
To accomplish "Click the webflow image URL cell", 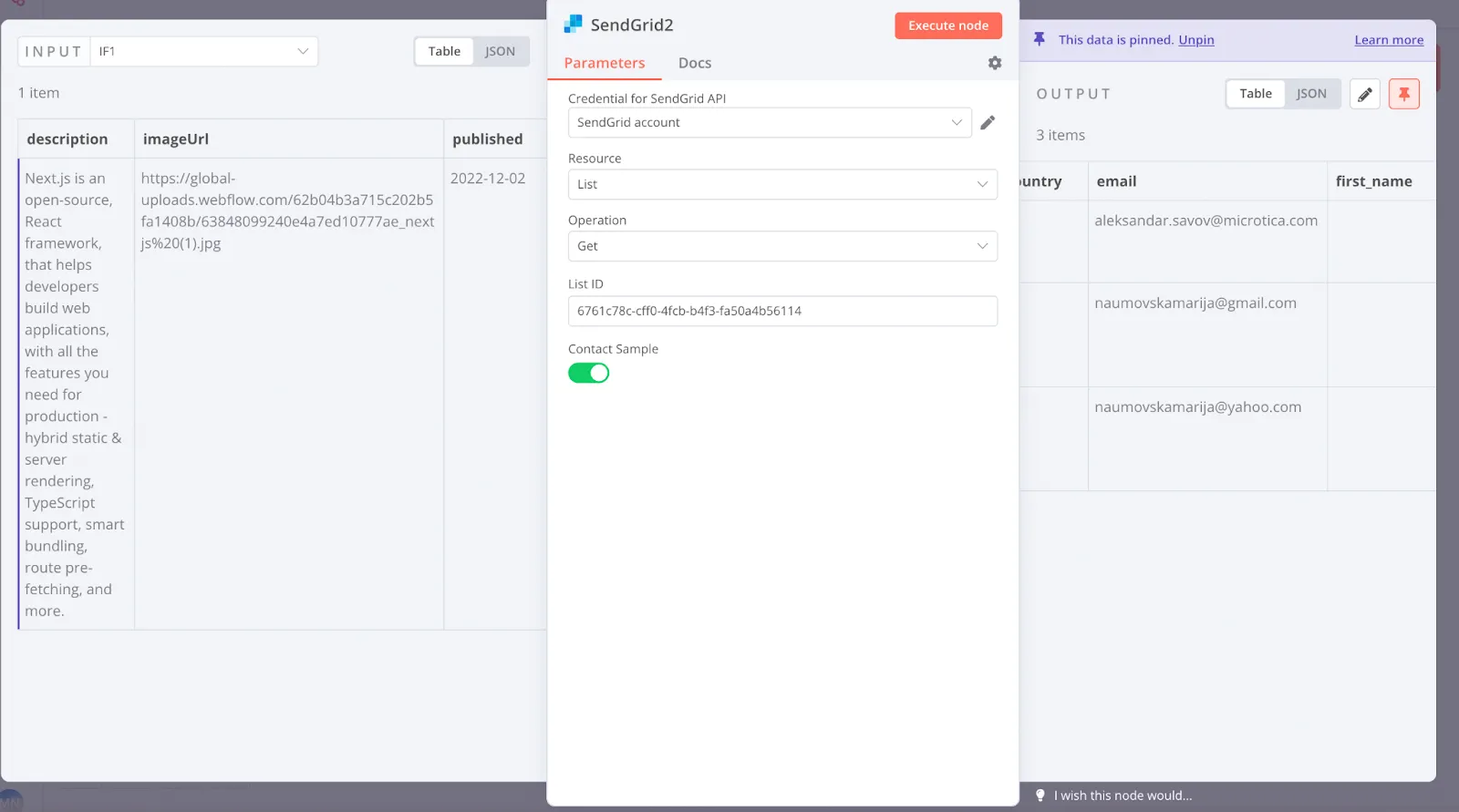I will pos(289,394).
